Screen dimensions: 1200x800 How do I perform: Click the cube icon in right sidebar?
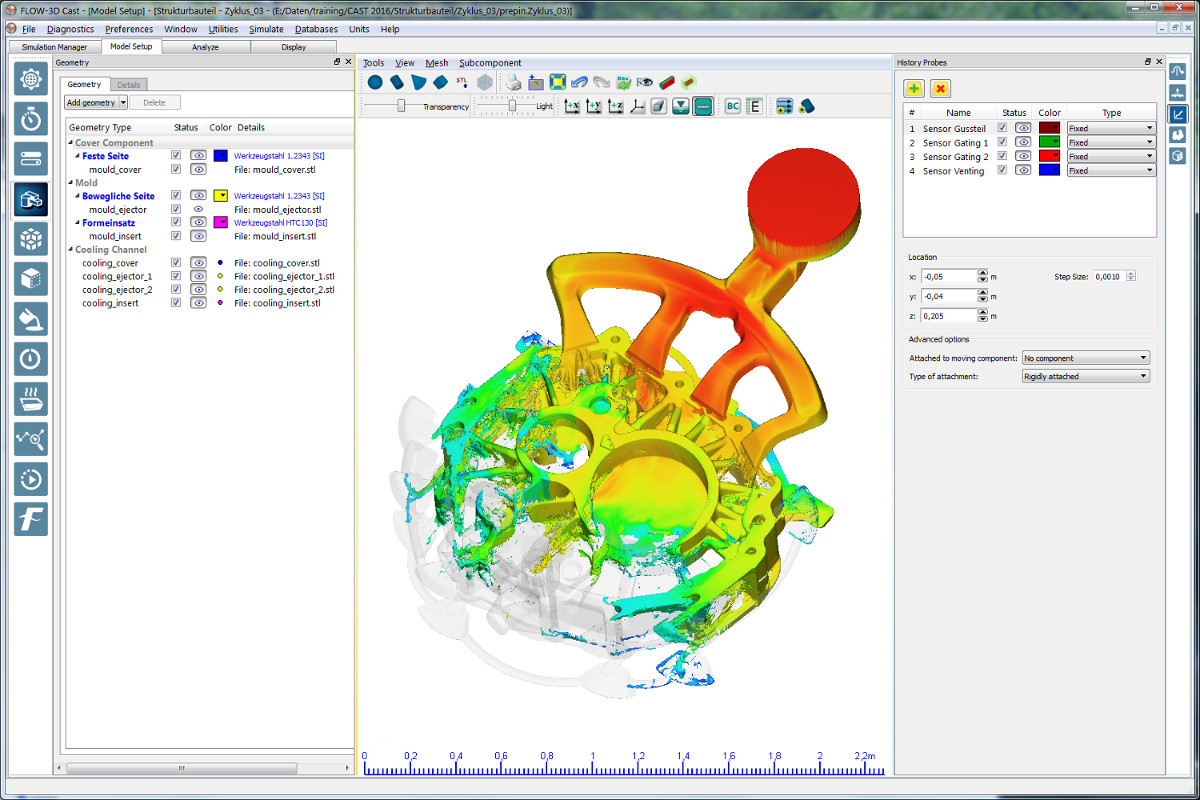tap(1177, 156)
